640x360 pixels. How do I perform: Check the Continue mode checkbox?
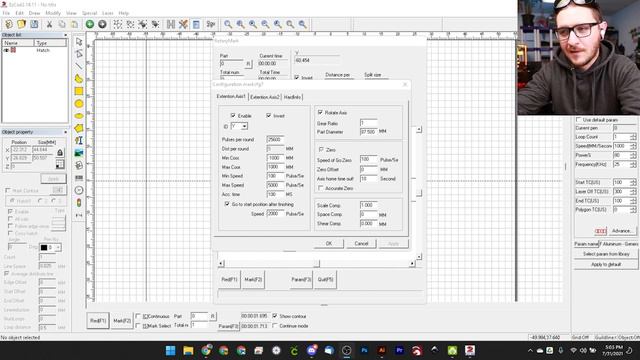(275, 326)
